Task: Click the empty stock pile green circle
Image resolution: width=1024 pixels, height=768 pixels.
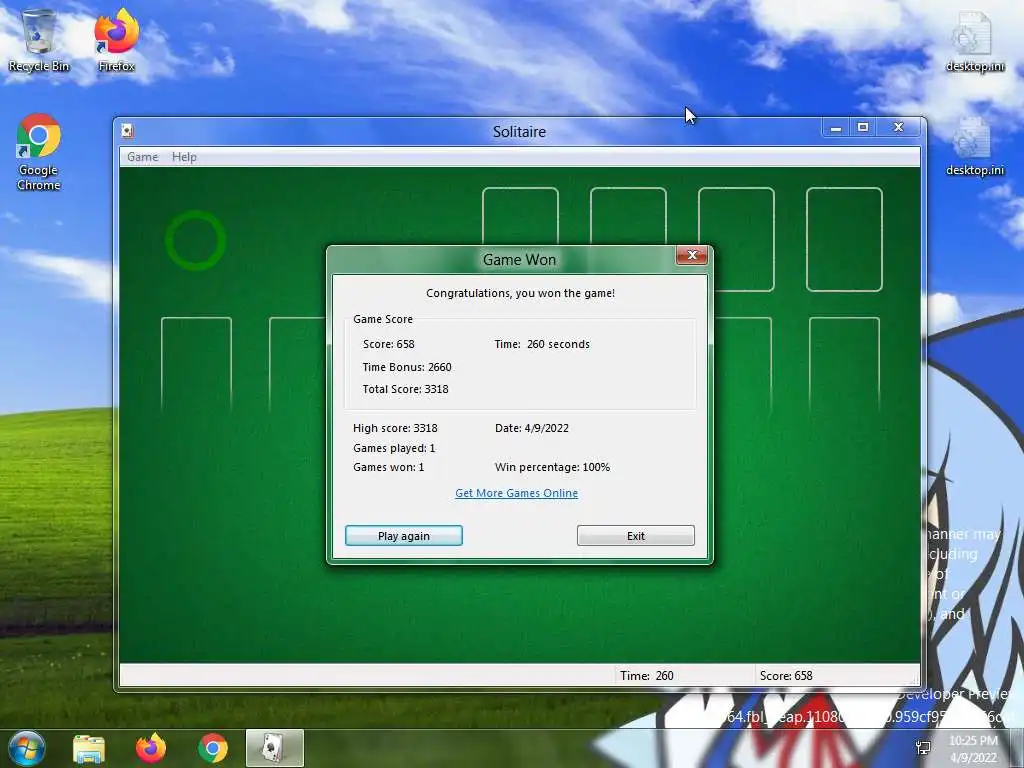Action: point(195,240)
